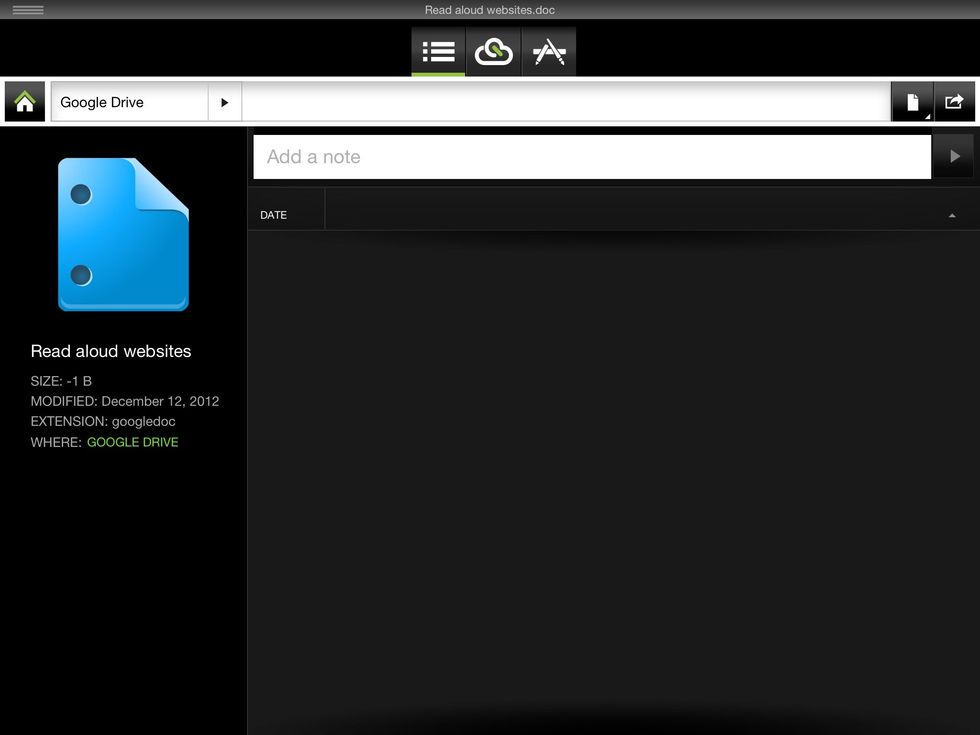Click the MODIFIED date metadata text
The height and width of the screenshot is (735, 980).
pyautogui.click(x=124, y=401)
